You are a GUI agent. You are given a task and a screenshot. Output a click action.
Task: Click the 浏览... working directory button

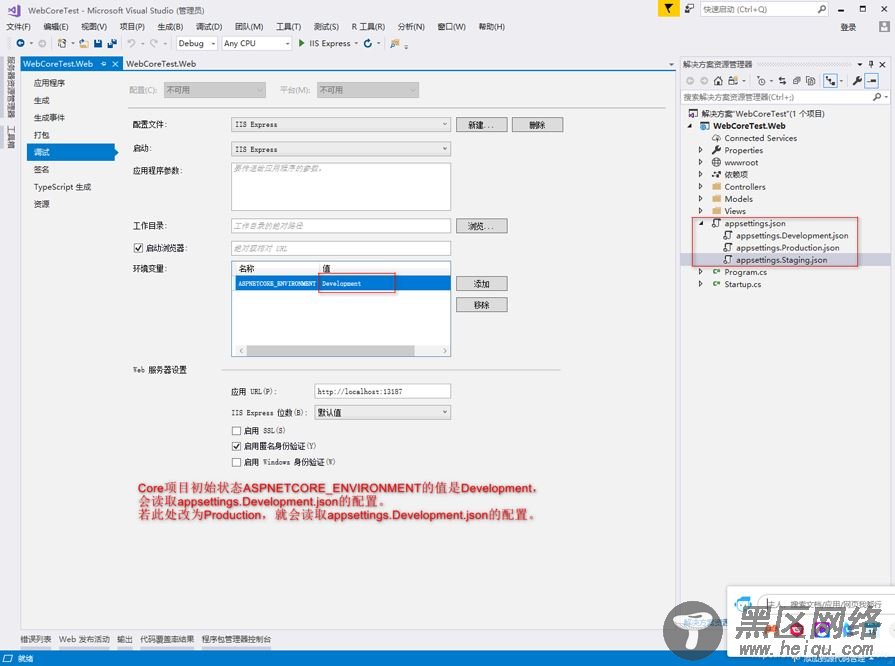(481, 226)
